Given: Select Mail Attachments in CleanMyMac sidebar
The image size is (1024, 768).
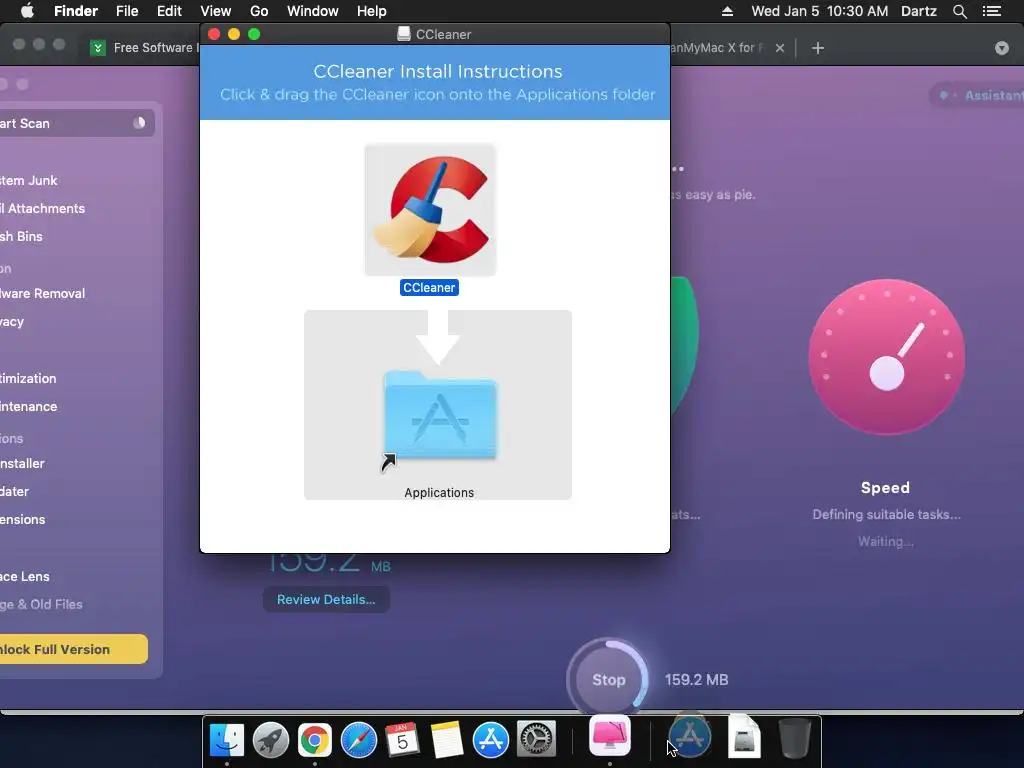Looking at the screenshot, I should coord(42,208).
